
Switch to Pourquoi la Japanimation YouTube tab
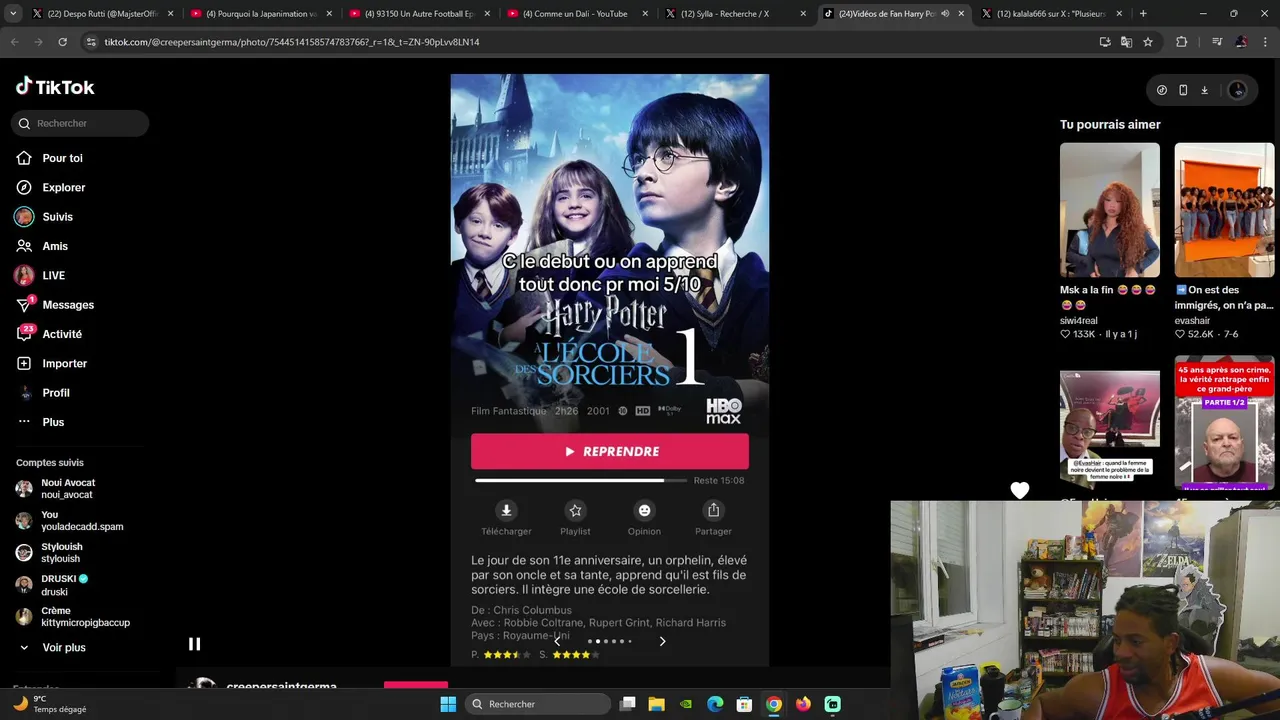[x=260, y=14]
